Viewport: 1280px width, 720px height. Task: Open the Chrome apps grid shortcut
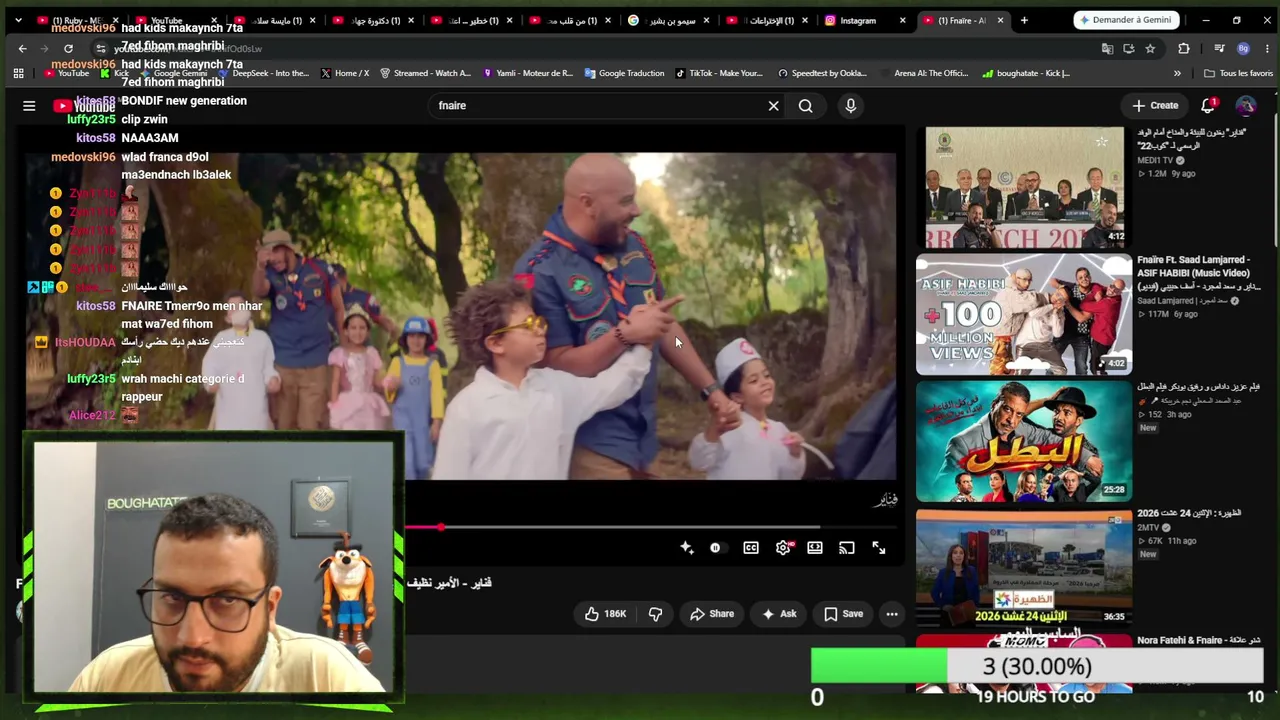(x=18, y=73)
